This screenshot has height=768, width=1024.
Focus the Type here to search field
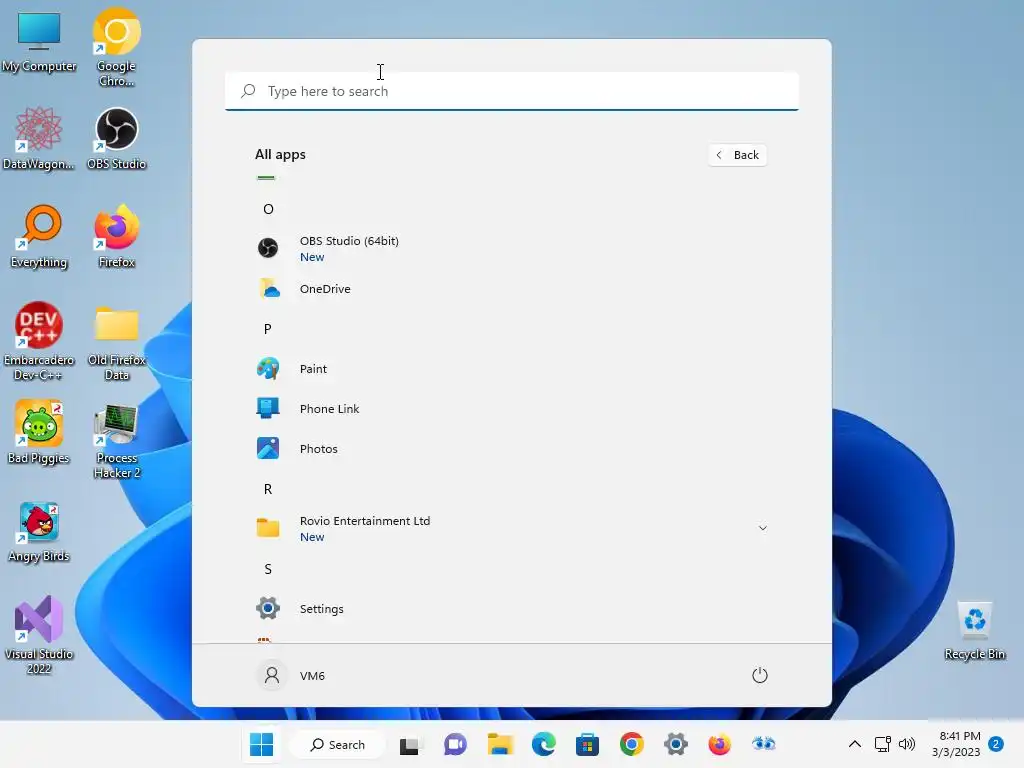pos(511,91)
